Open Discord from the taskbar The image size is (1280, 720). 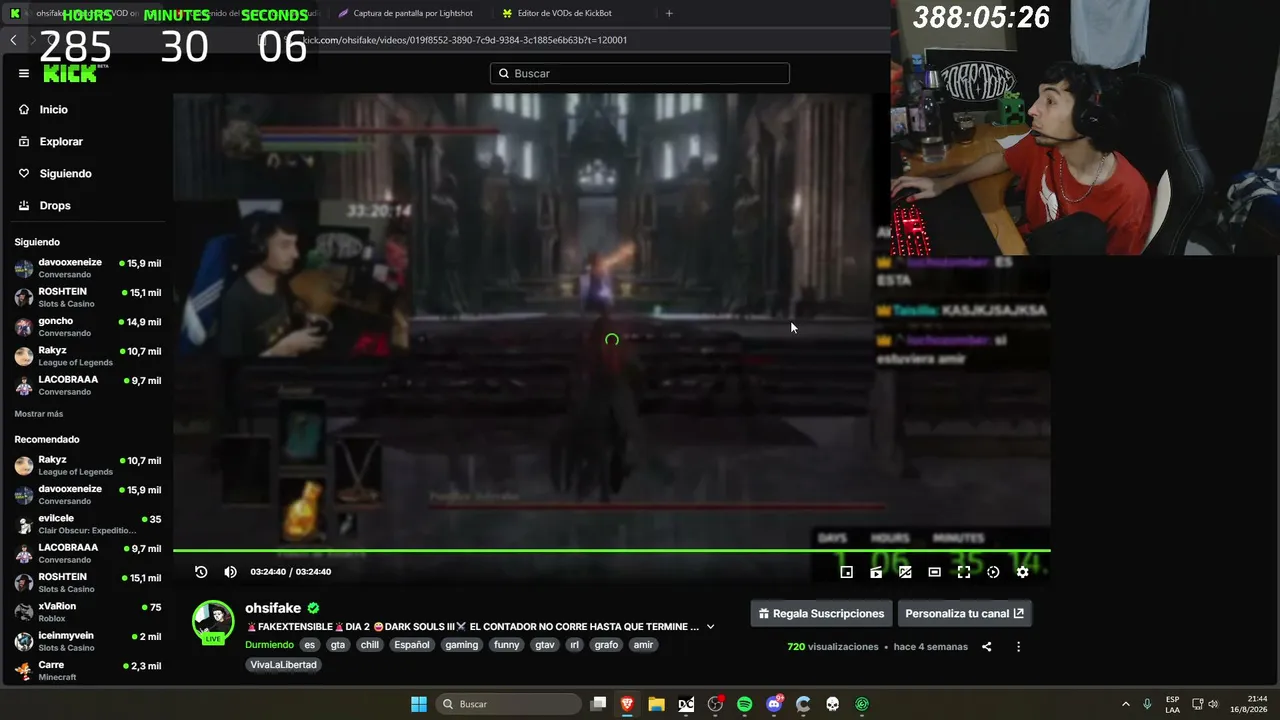(774, 704)
